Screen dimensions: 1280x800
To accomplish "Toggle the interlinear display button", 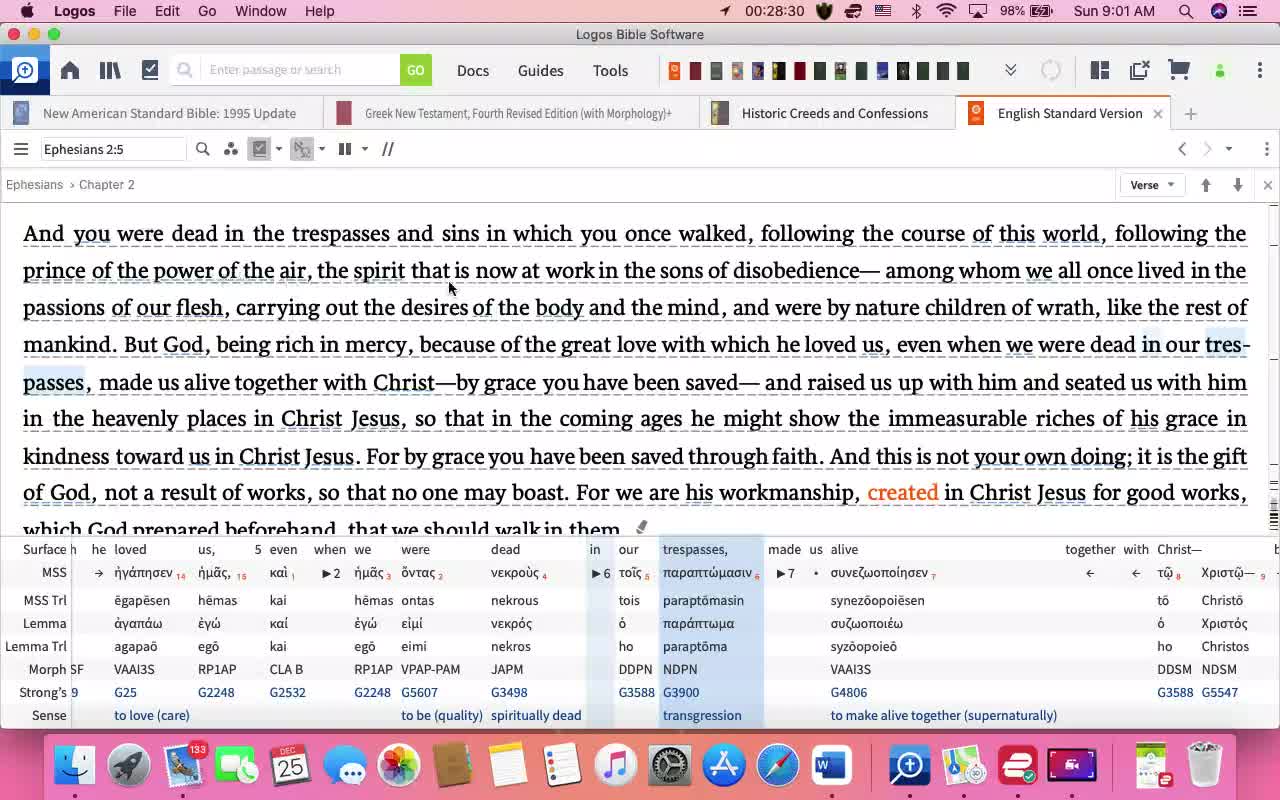I will [x=260, y=149].
